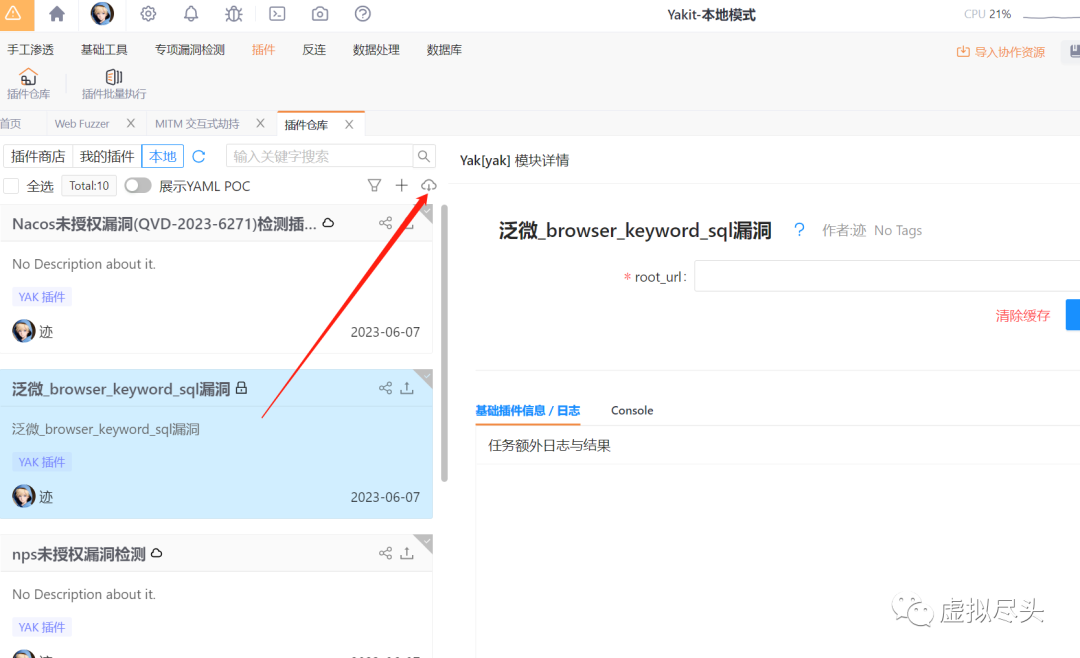Click the camera screenshot icon
The height and width of the screenshot is (658, 1080).
coord(320,14)
